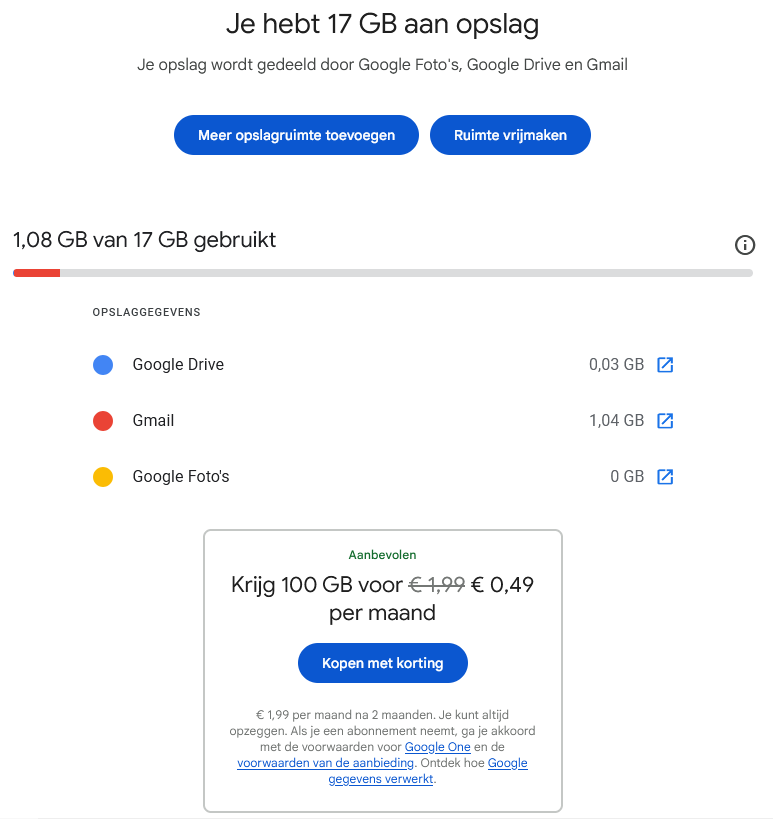The image size is (773, 819).
Task: Click Kopen met korting
Action: 382,662
